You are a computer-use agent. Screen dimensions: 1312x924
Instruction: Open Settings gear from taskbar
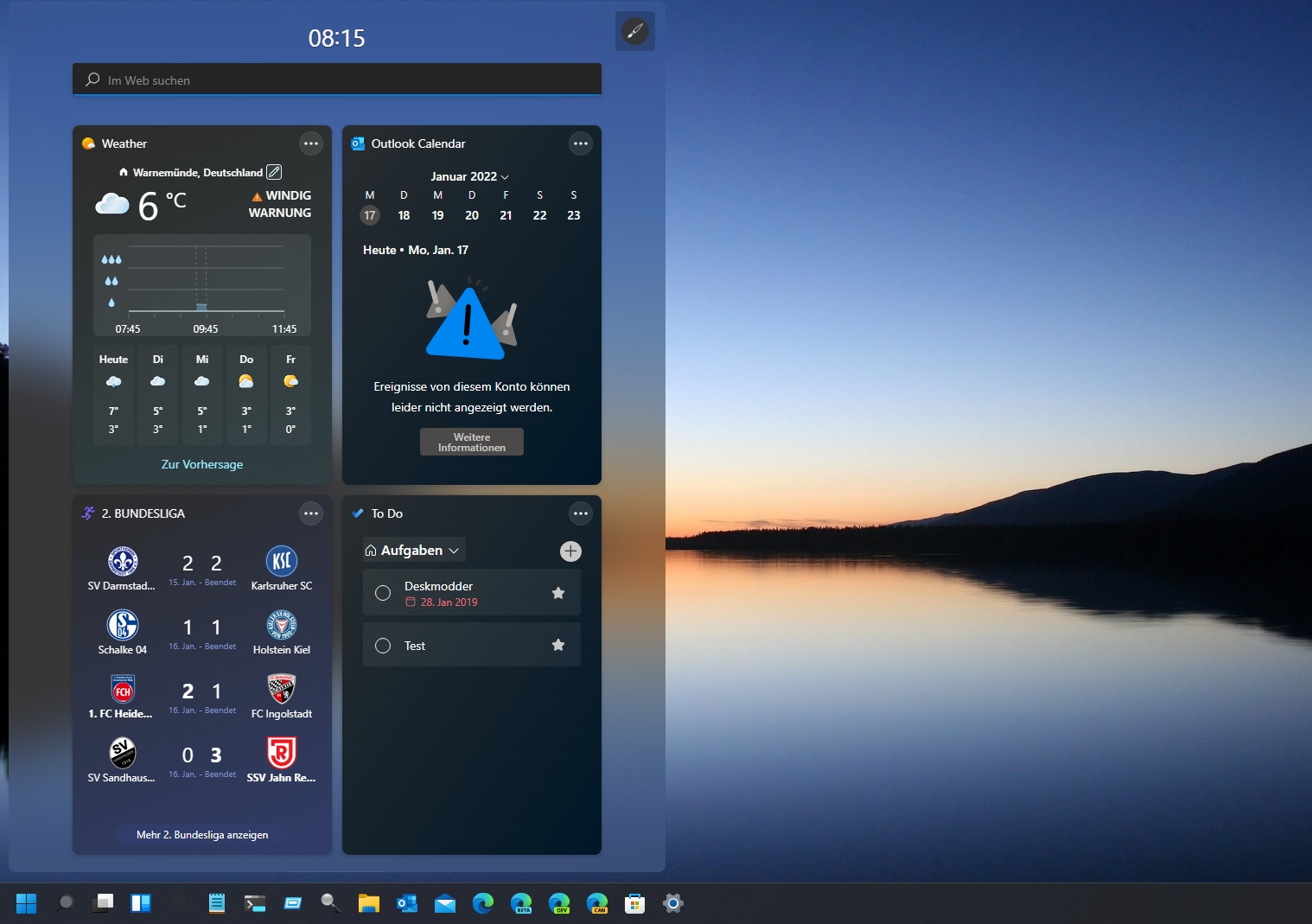tap(673, 903)
